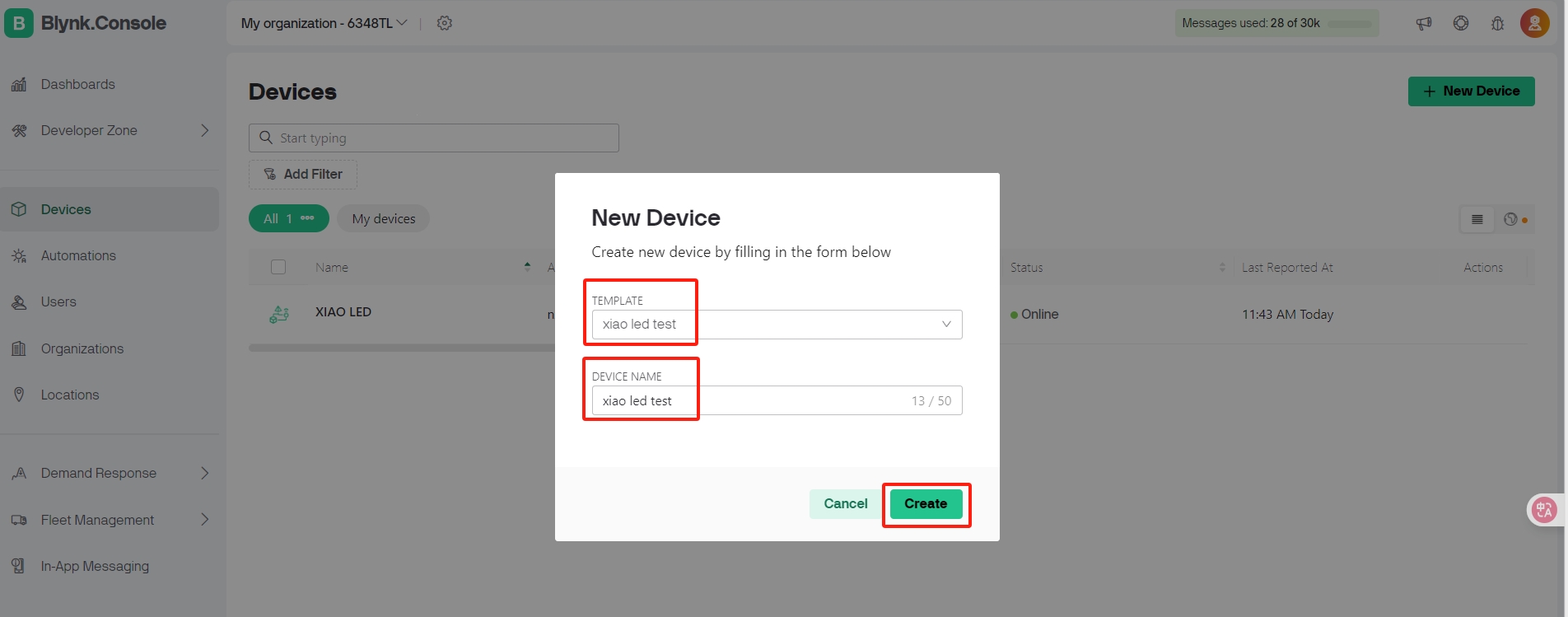Click the New Device button
1568x617 pixels.
click(1472, 91)
